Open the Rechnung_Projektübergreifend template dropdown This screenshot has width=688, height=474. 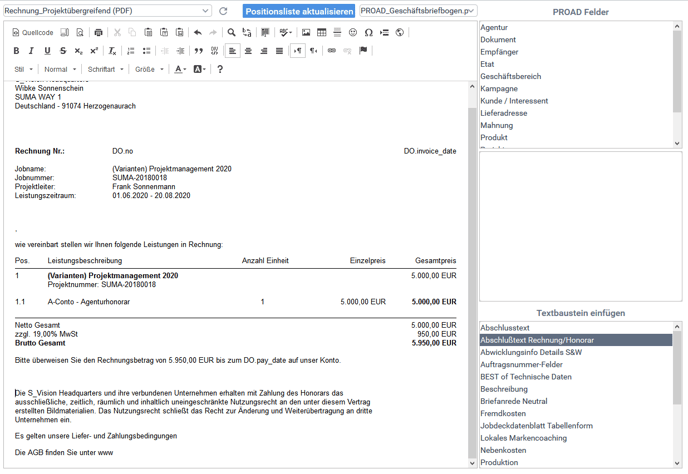(x=106, y=11)
